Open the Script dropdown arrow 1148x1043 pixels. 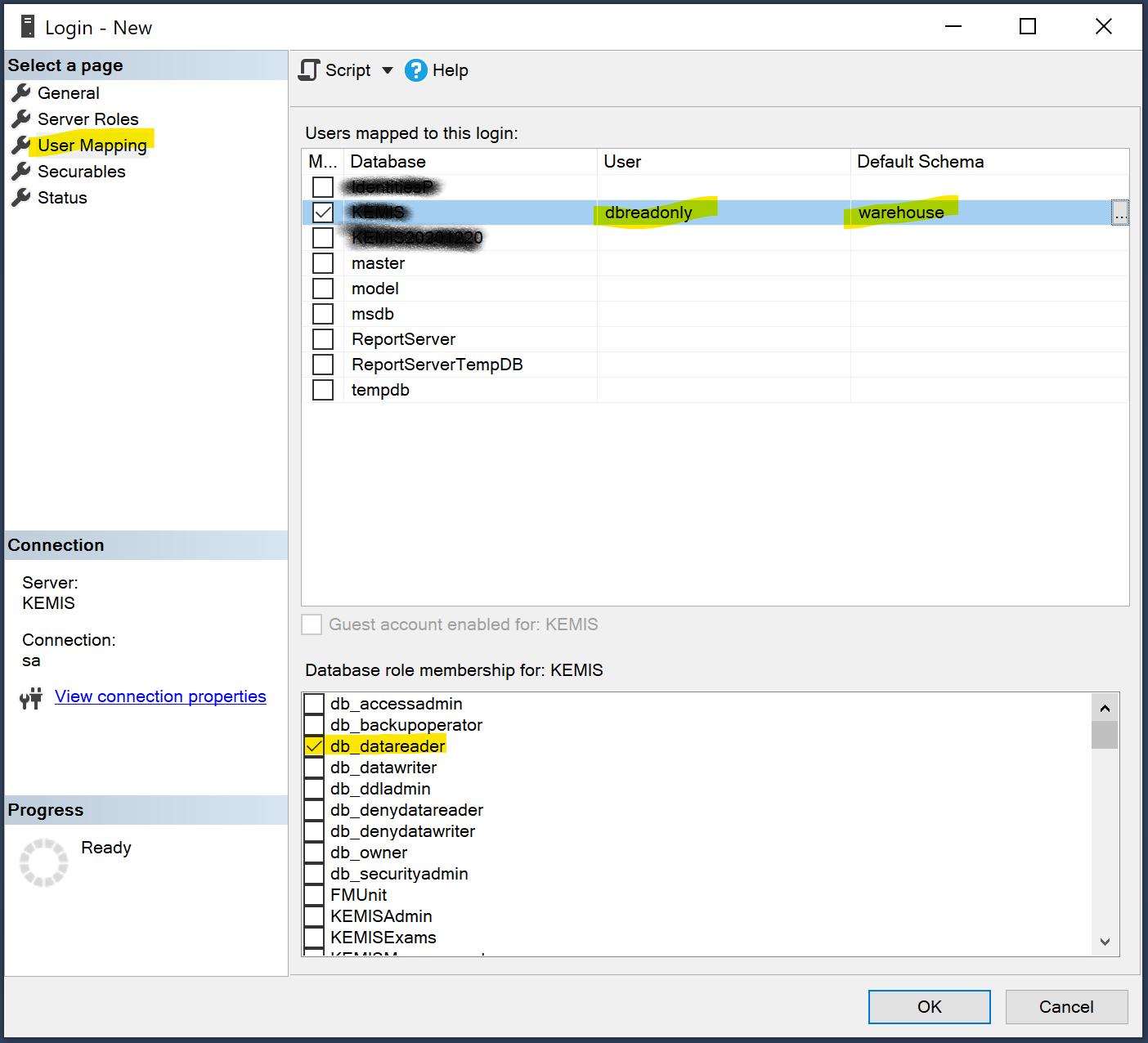pyautogui.click(x=388, y=70)
